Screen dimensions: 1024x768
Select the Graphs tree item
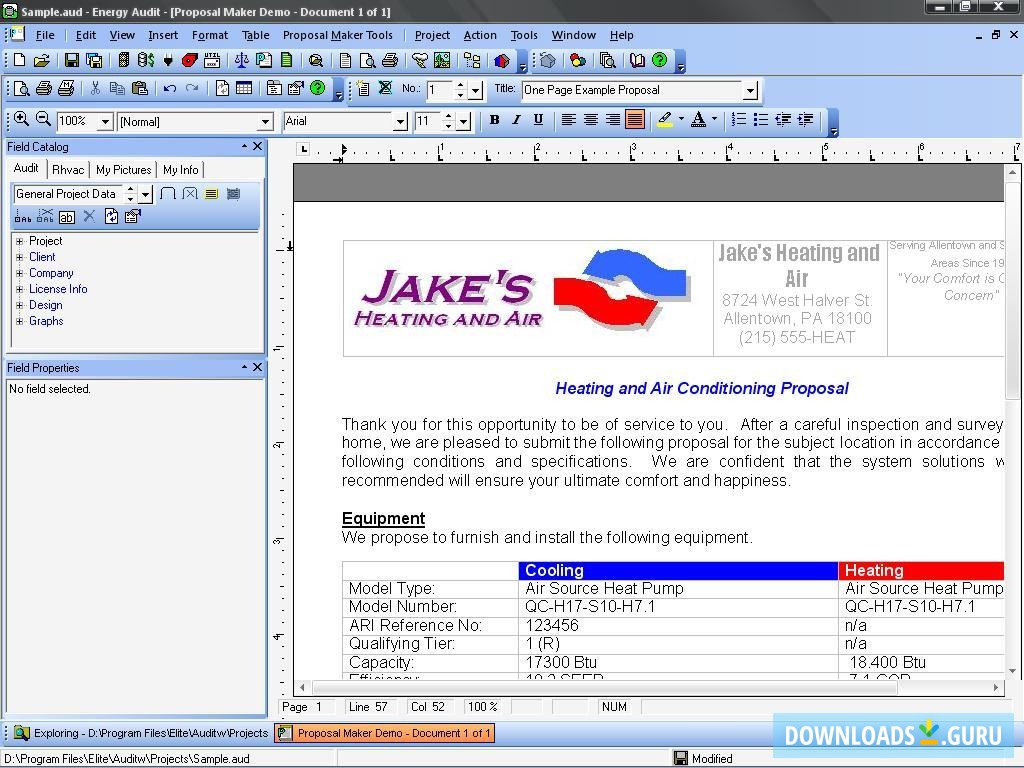point(46,321)
